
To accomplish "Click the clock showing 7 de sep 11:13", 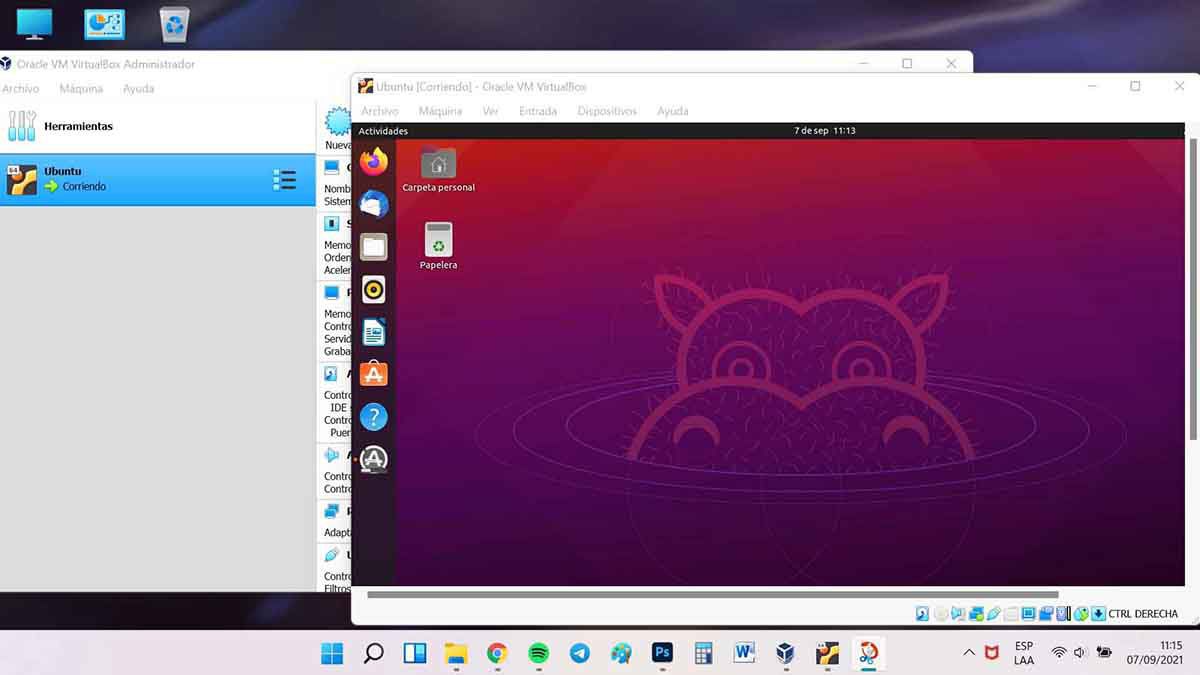I will coord(824,131).
